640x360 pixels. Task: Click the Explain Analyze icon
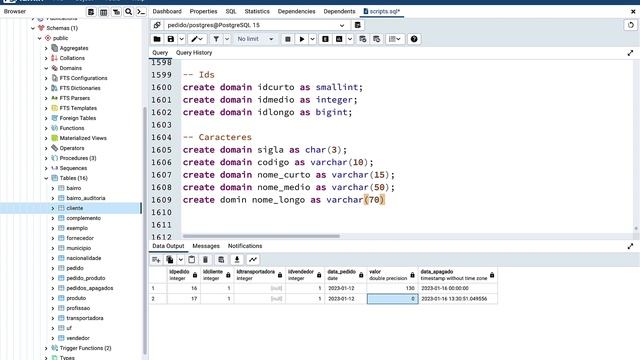click(339, 39)
